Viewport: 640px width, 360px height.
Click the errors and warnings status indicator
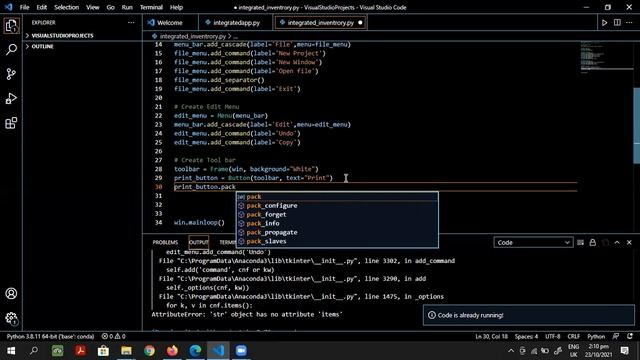tap(113, 336)
